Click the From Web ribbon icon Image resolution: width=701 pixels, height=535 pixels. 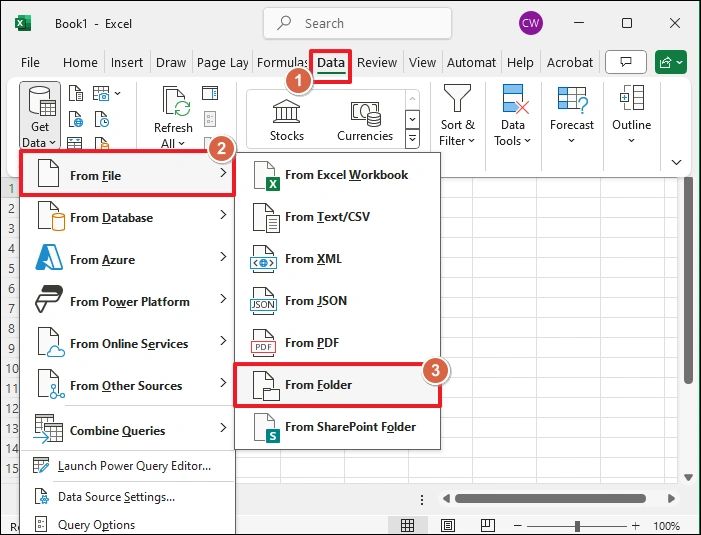coord(76,120)
